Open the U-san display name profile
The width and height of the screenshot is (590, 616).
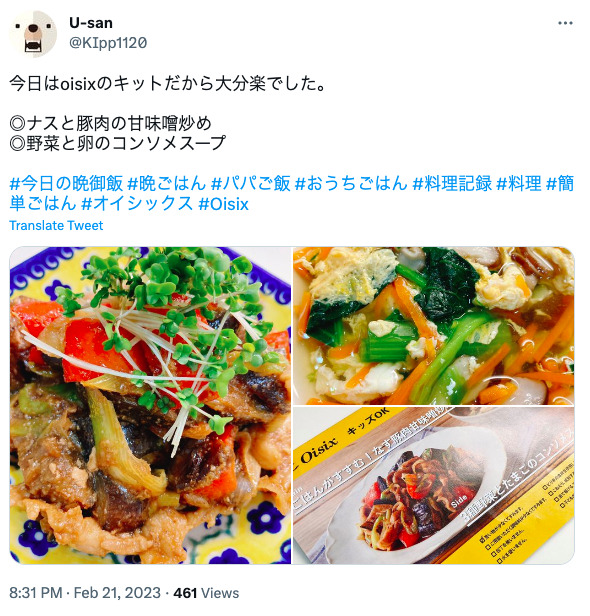pos(91,23)
